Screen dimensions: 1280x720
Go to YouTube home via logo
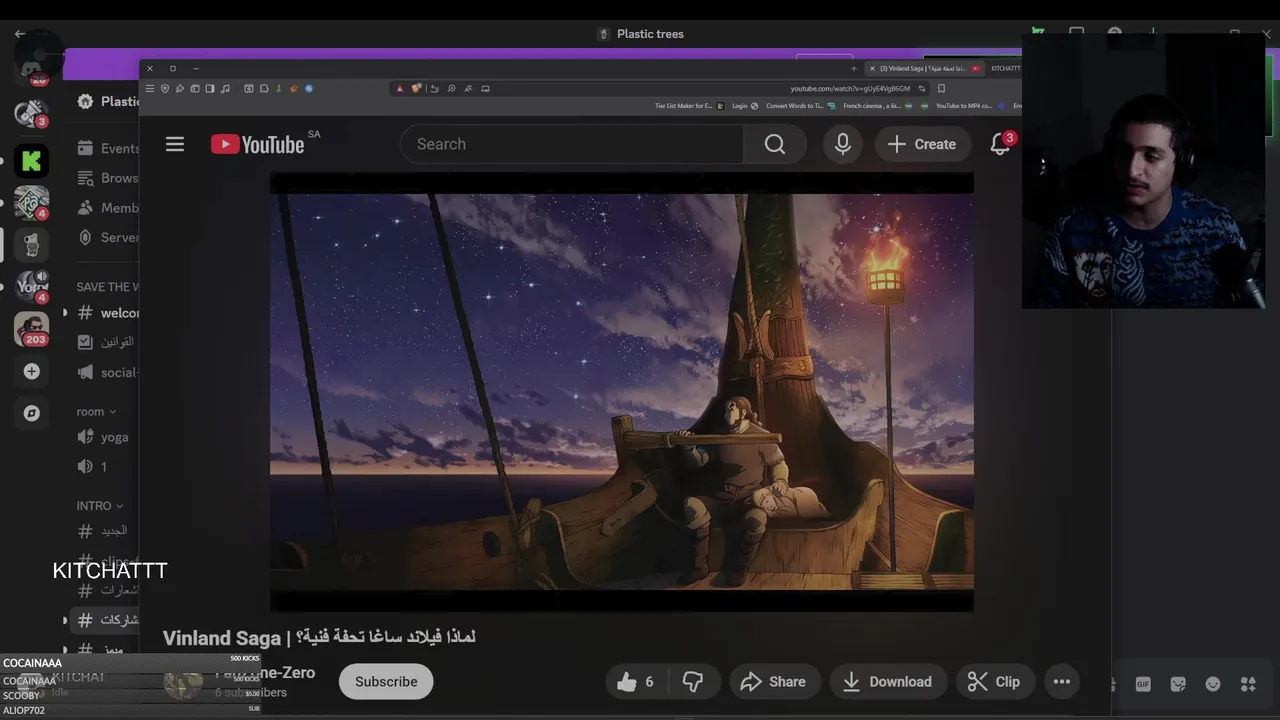[x=257, y=145]
